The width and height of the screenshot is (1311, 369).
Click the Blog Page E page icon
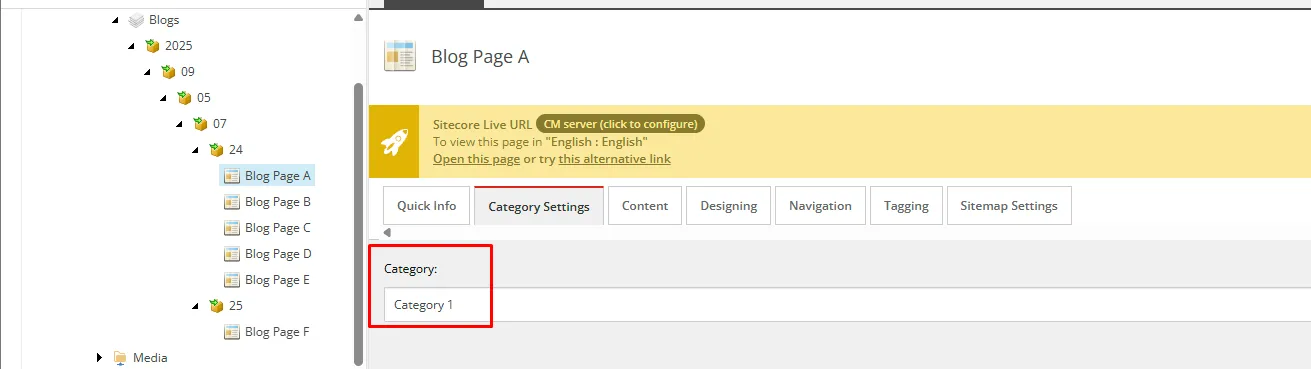click(232, 280)
